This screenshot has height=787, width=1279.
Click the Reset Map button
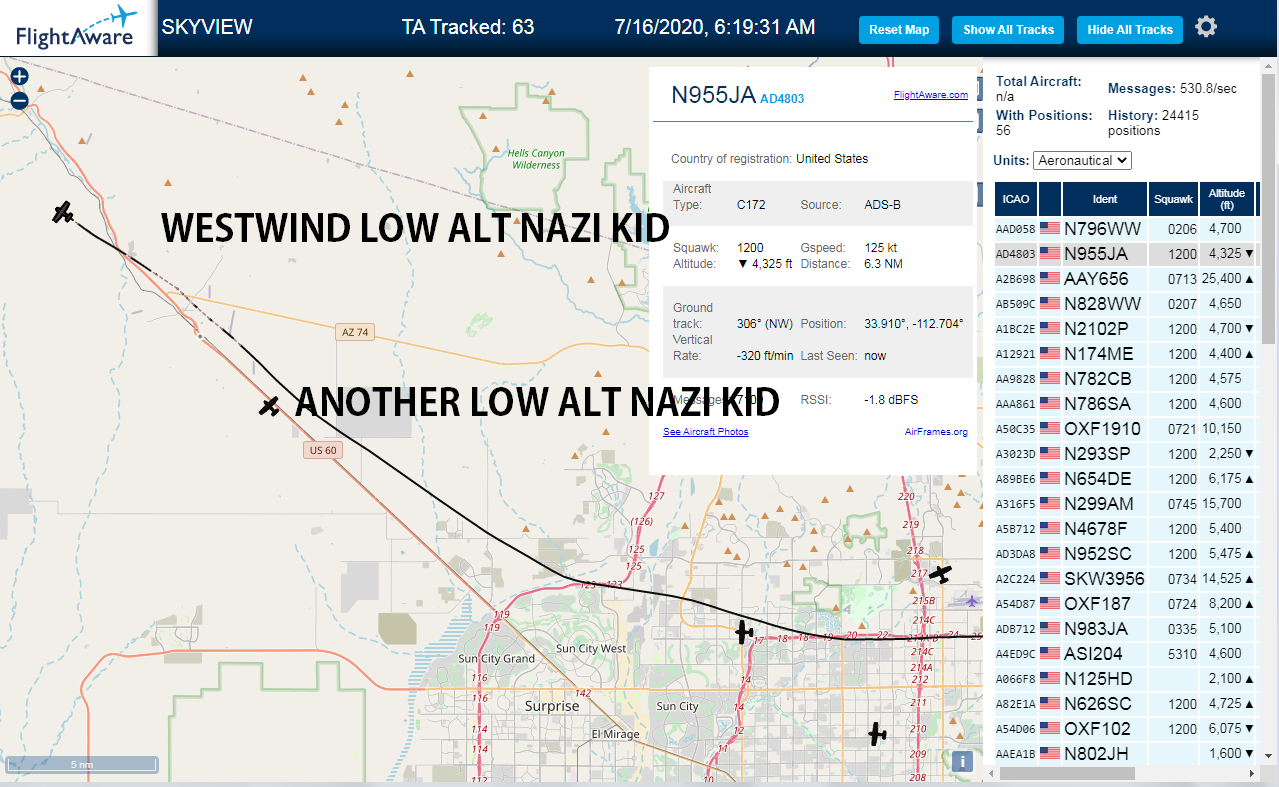pyautogui.click(x=899, y=30)
